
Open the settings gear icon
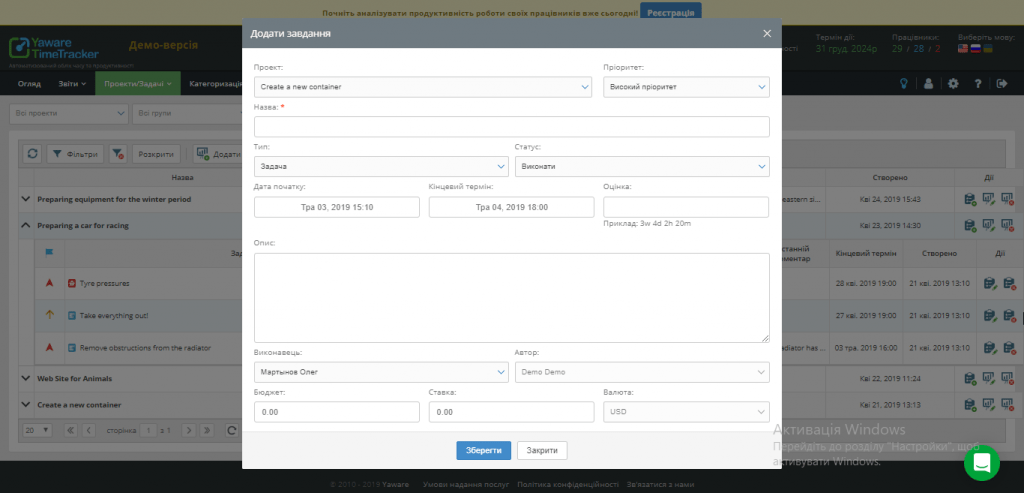(953, 84)
